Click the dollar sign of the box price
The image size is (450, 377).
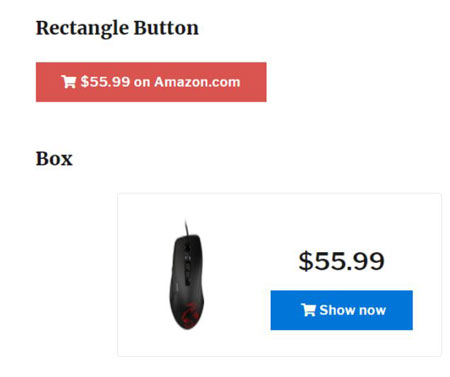[x=306, y=261]
